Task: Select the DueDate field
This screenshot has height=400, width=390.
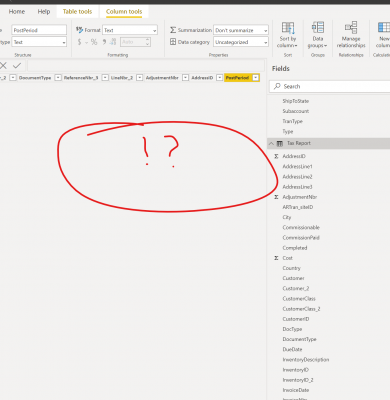Action: tap(292, 349)
